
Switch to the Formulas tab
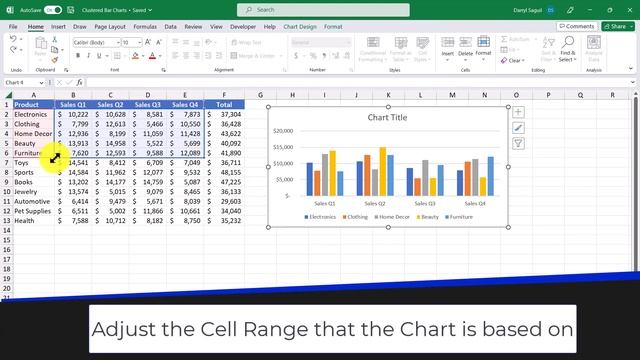tap(145, 27)
